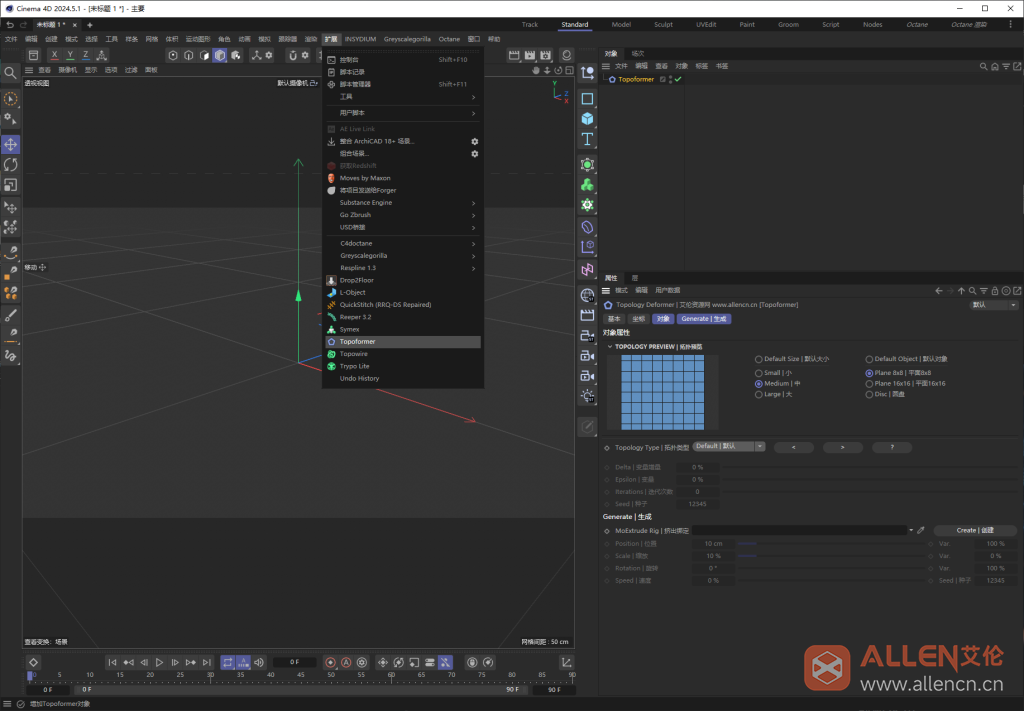The height and width of the screenshot is (711, 1024).
Task: Select the Default Object radio button
Action: click(869, 359)
